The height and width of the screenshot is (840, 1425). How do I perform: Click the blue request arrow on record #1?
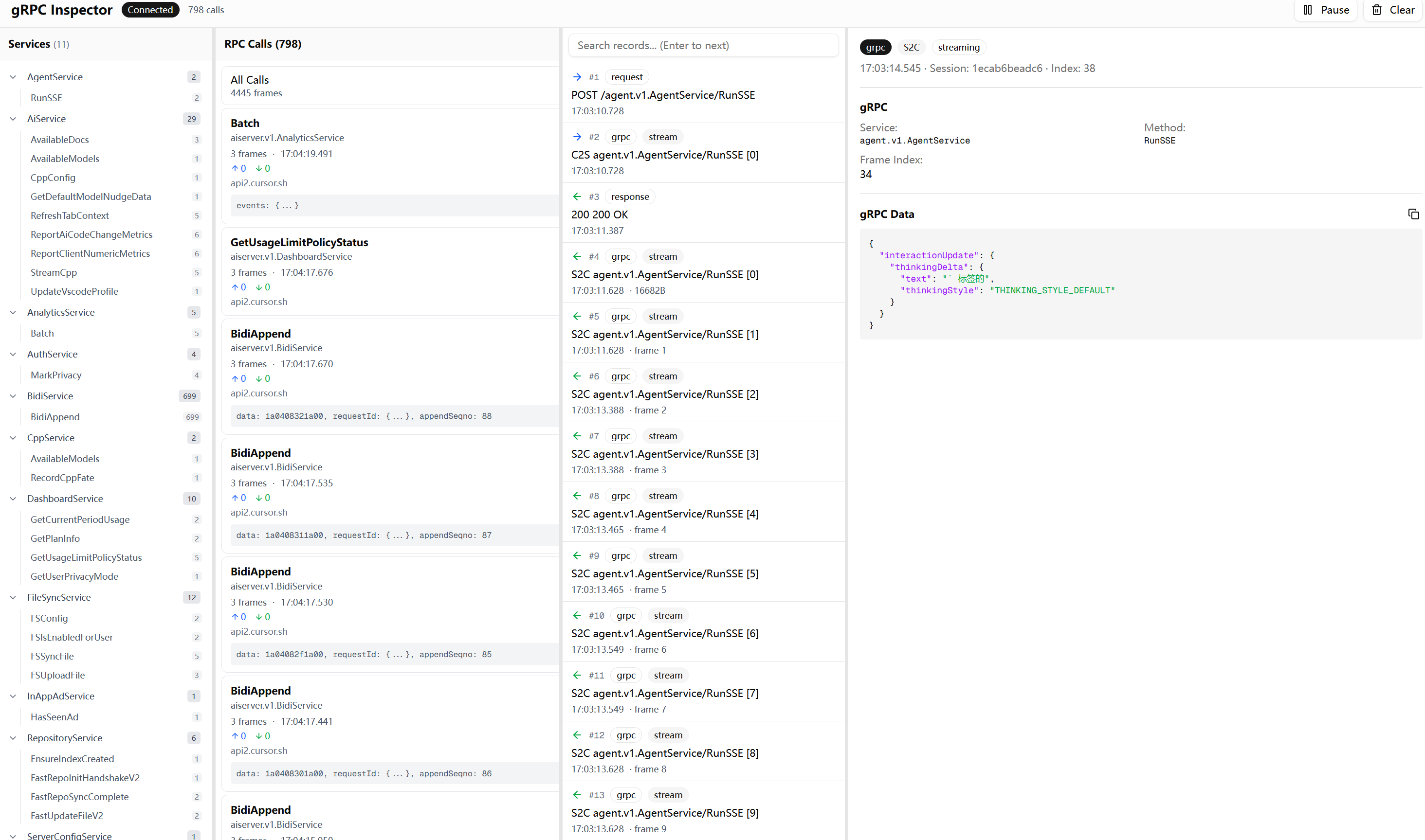(x=577, y=77)
